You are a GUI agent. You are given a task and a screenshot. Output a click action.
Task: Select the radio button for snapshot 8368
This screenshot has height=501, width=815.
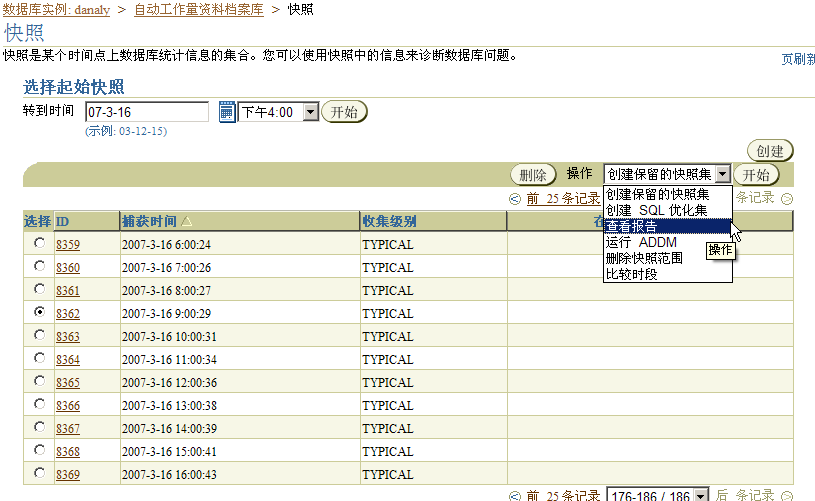click(39, 450)
